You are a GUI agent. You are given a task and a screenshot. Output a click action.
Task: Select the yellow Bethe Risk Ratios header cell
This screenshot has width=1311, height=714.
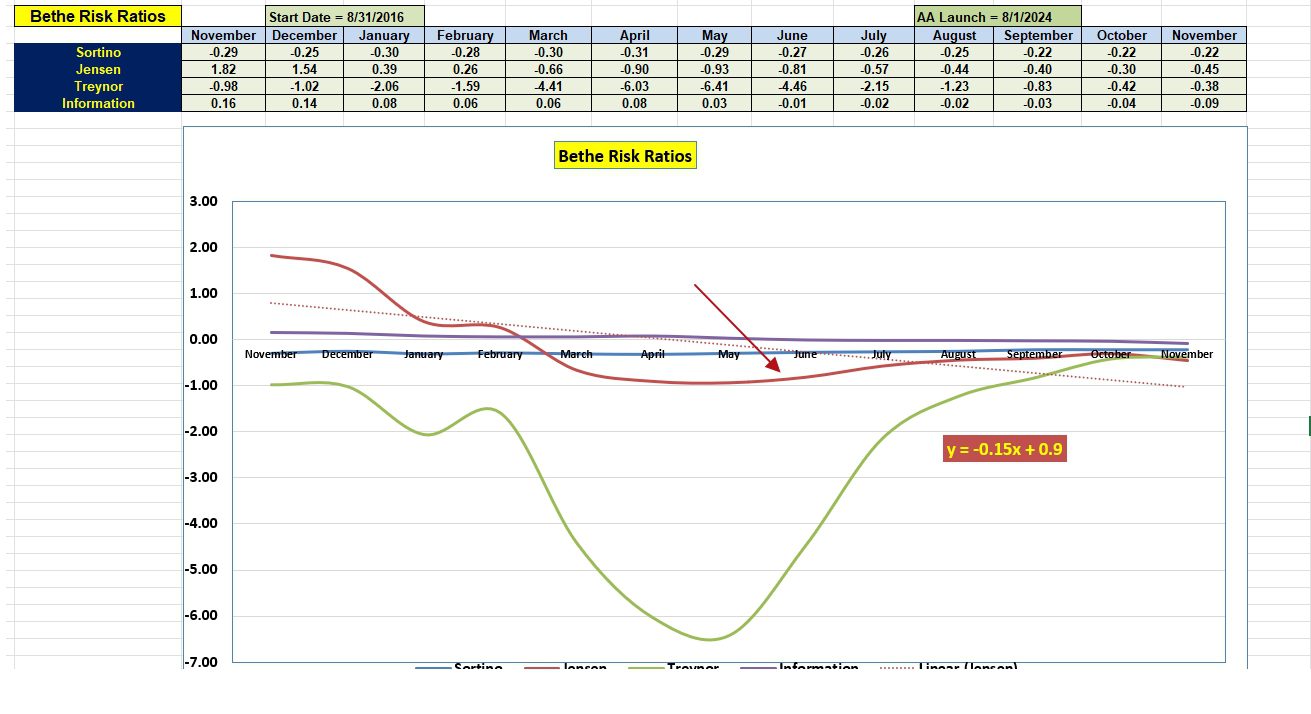pos(98,16)
